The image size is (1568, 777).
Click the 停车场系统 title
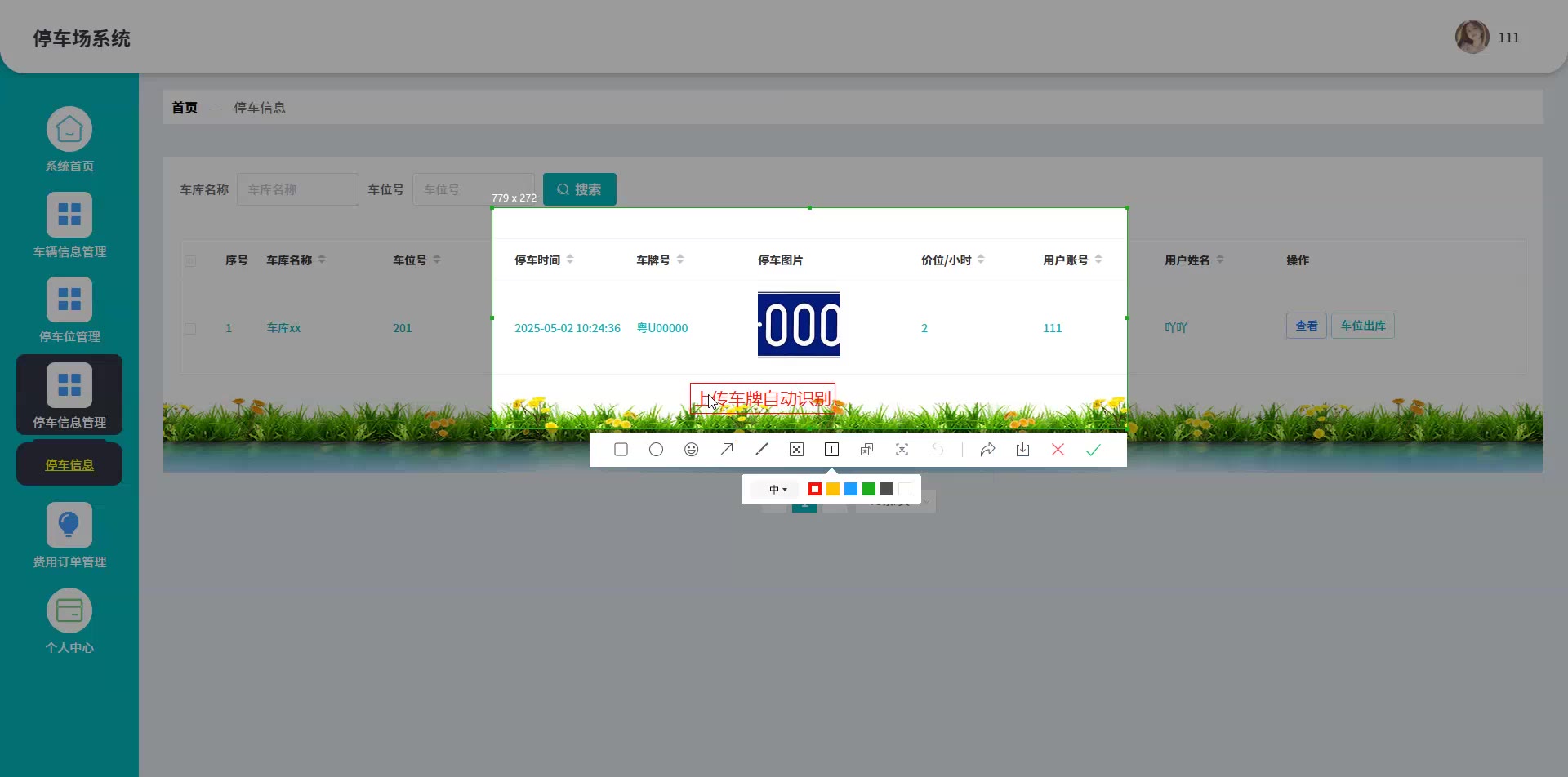[82, 38]
